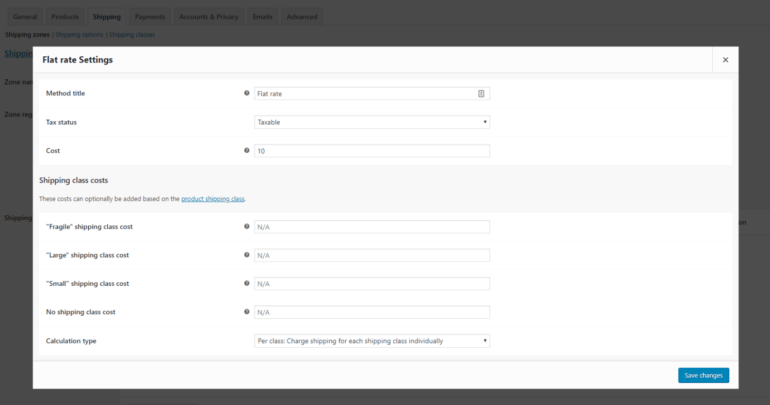Image resolution: width=770 pixels, height=405 pixels.
Task: Click the Tax status label
Action: [61, 122]
